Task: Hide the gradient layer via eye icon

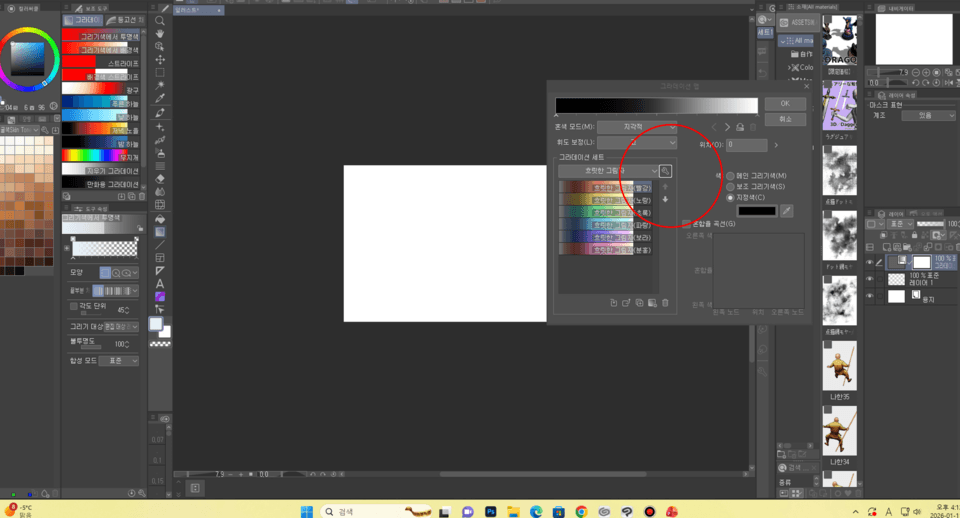Action: pos(869,263)
